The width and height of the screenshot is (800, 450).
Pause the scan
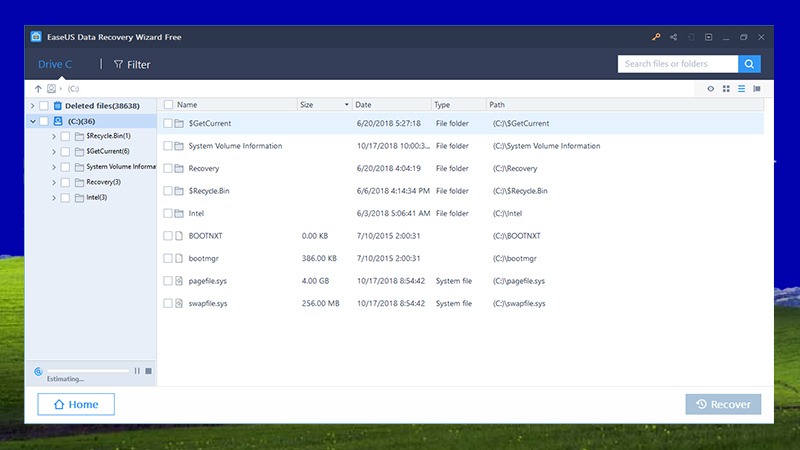pos(137,371)
